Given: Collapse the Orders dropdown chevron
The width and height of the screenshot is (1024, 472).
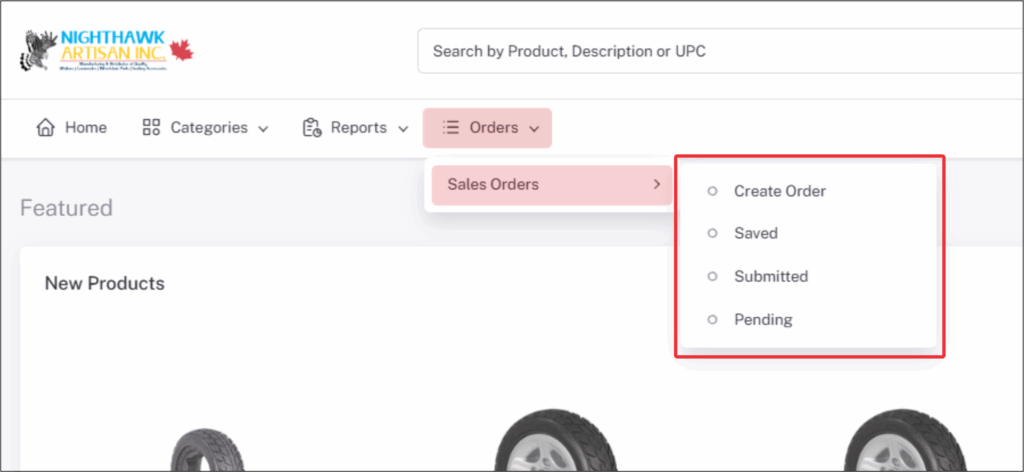Looking at the screenshot, I should tap(535, 129).
